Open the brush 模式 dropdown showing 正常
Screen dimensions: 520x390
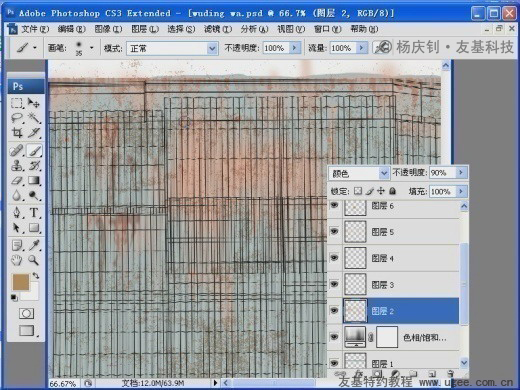click(172, 49)
